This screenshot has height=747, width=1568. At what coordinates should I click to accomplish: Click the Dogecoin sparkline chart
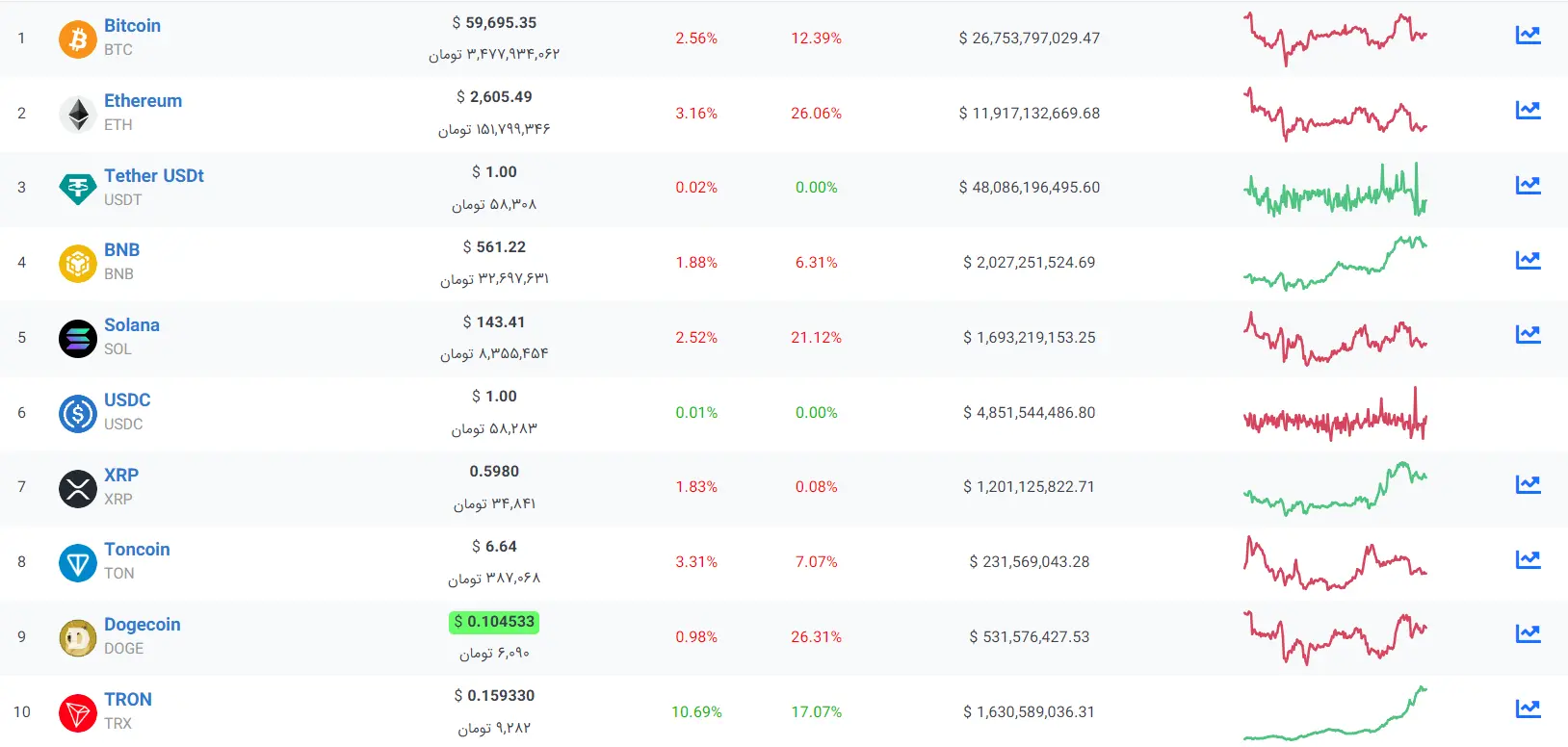(1335, 637)
